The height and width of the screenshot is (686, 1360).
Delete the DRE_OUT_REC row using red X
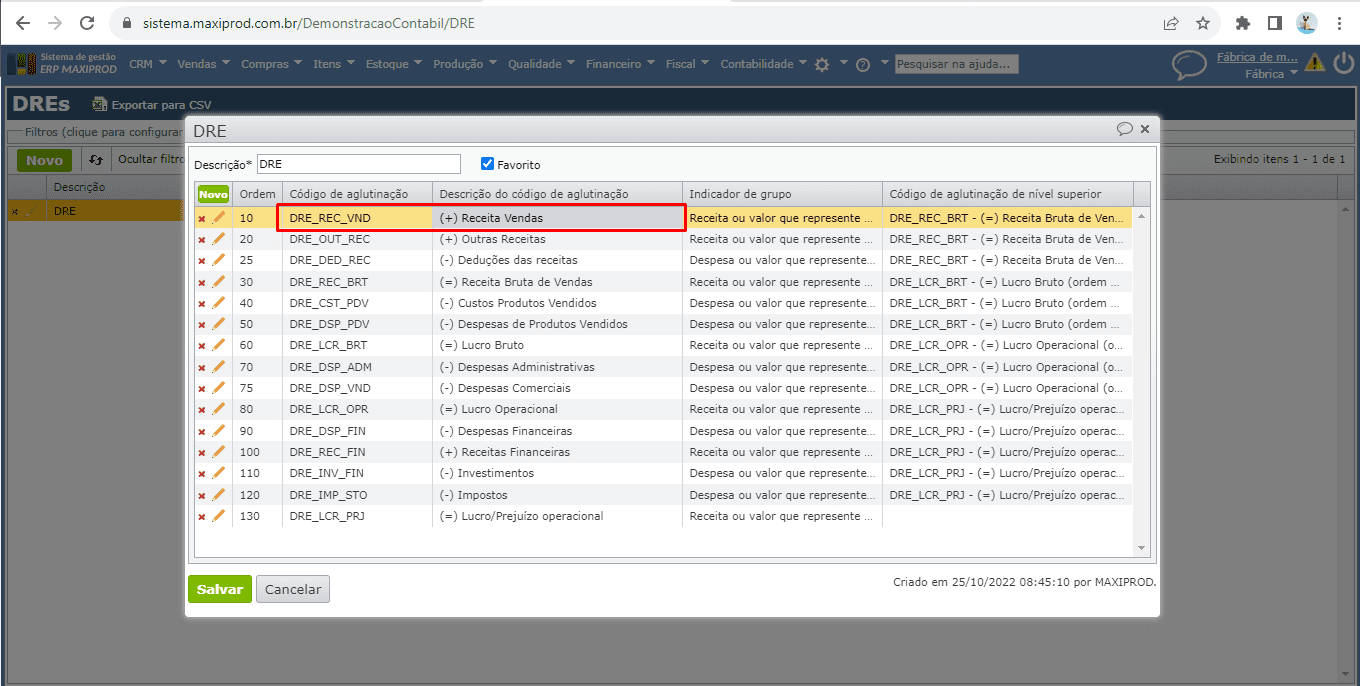(x=202, y=240)
